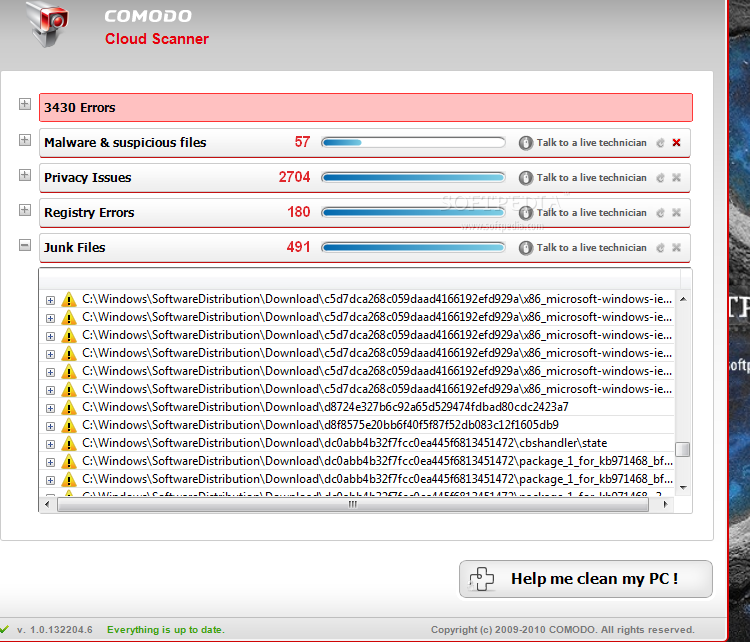Screen dimensions: 750x642
Task: Select path ending cbshandler\state
Action: pos(344,443)
